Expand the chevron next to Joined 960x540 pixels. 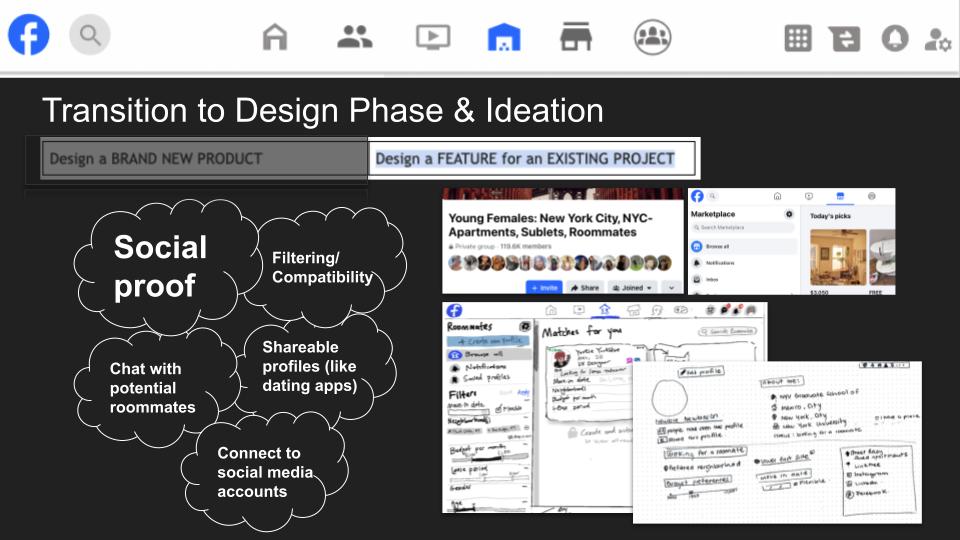(x=672, y=287)
